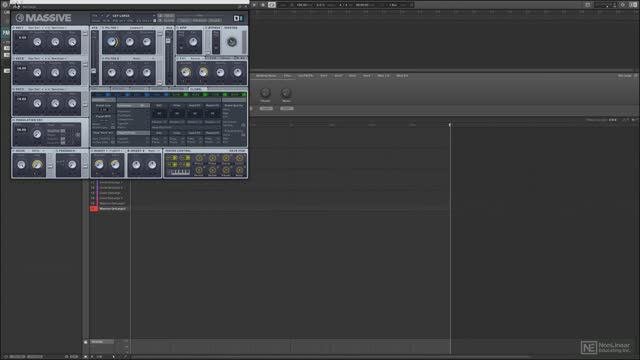Open the Massive preset name dropdown
The height and width of the screenshot is (360, 640).
133,16
